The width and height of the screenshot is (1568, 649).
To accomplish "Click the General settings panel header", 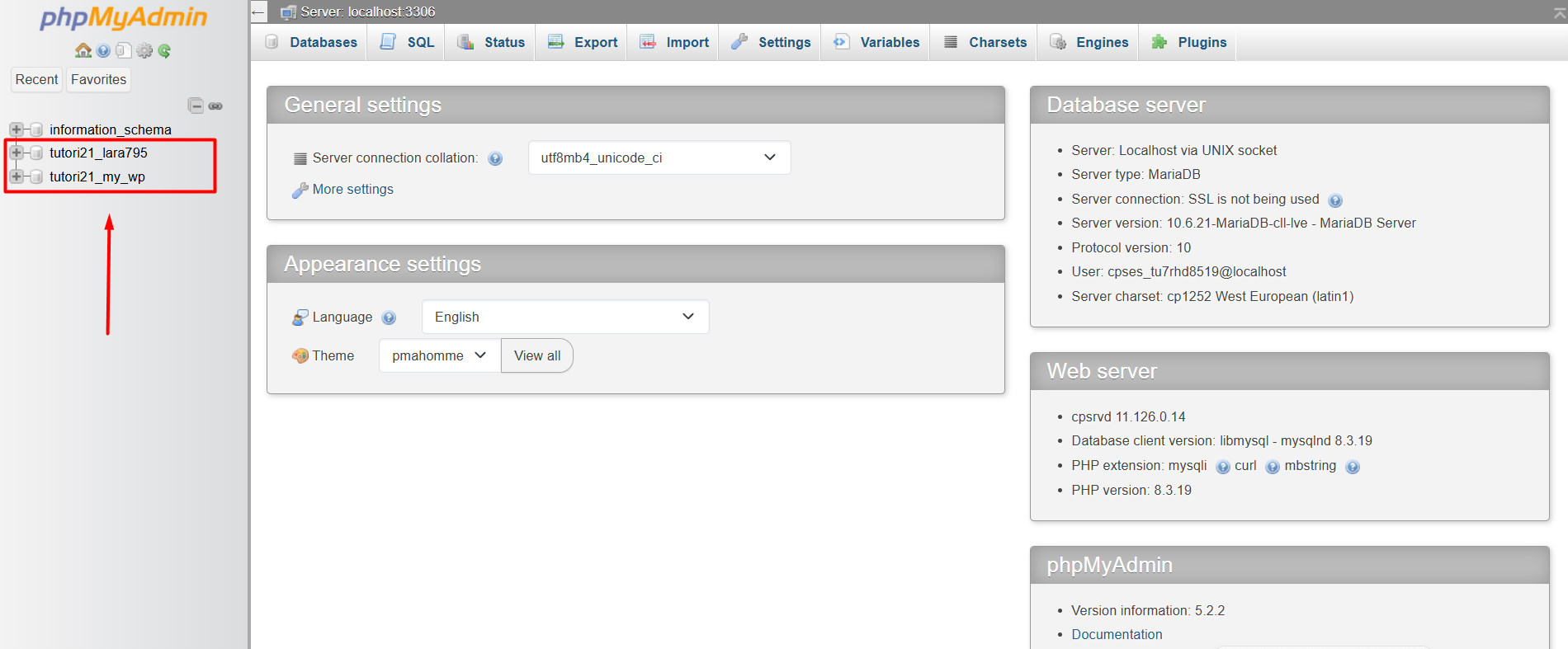I will click(635, 105).
